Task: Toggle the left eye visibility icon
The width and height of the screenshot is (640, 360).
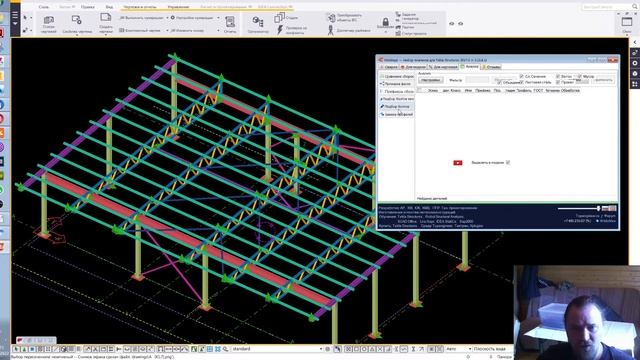Action: tap(452, 24)
